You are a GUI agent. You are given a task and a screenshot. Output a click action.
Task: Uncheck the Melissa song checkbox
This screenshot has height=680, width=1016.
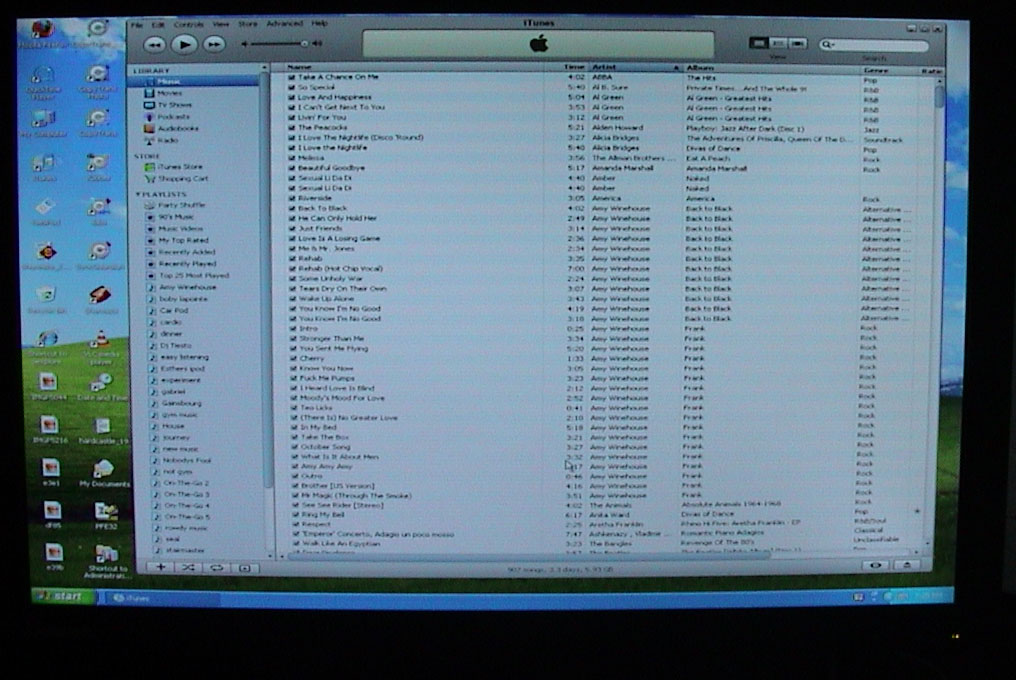[292, 158]
